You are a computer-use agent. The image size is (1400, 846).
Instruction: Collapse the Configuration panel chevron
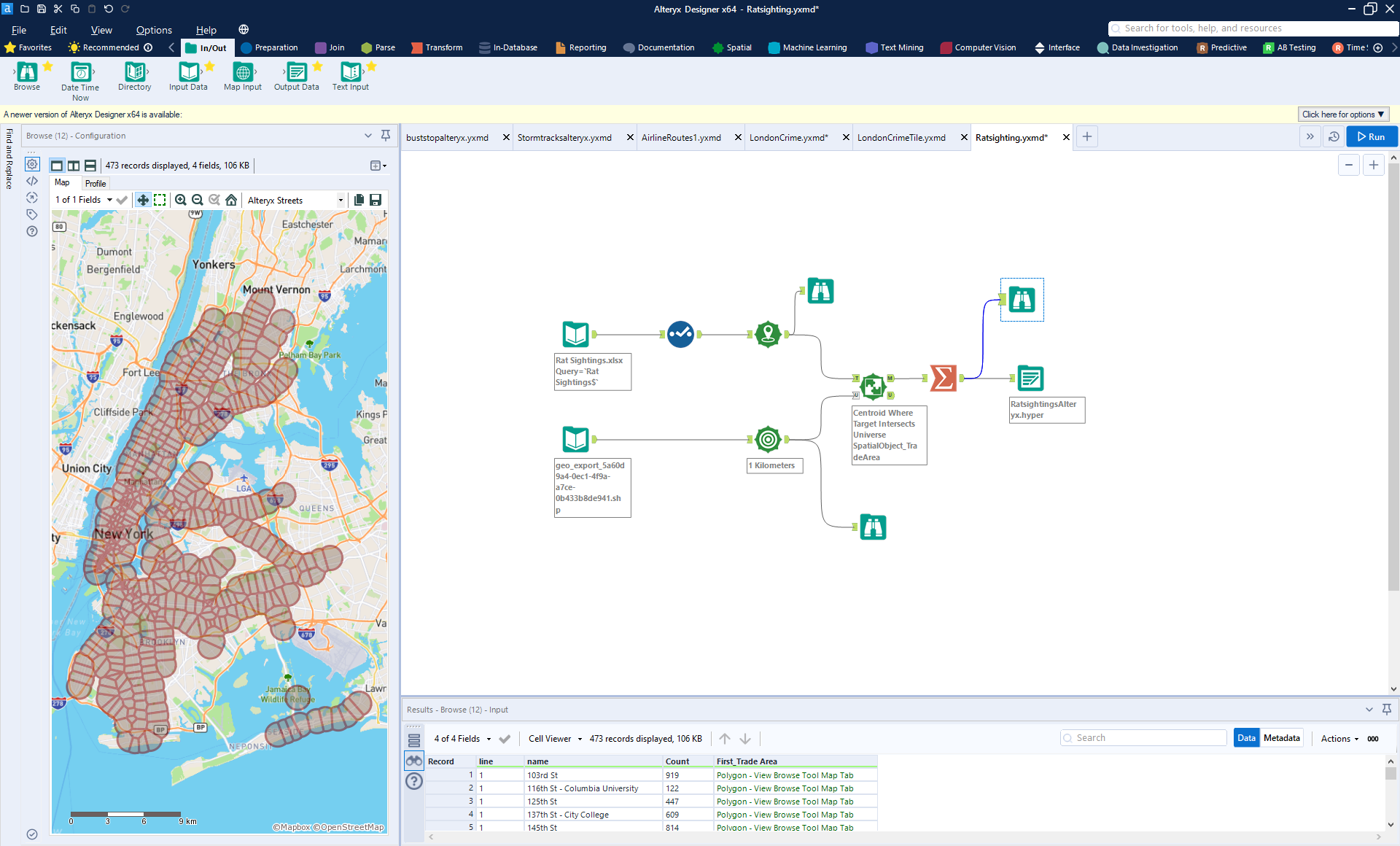(368, 136)
